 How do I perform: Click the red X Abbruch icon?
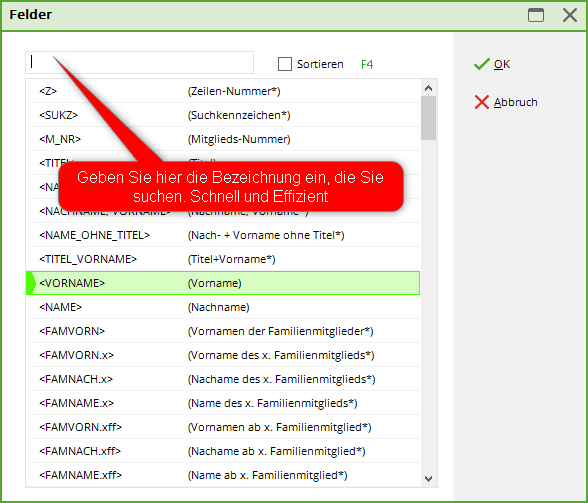pyautogui.click(x=482, y=102)
